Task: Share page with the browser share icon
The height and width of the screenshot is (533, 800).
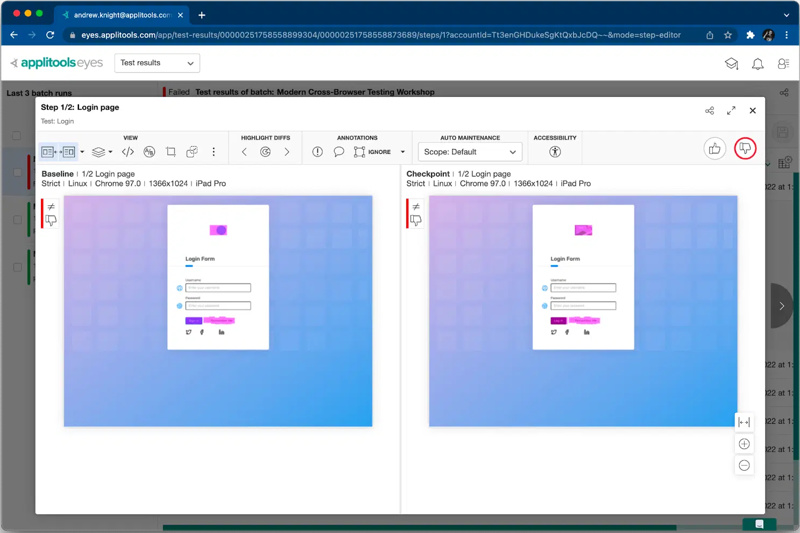Action: coord(710,35)
